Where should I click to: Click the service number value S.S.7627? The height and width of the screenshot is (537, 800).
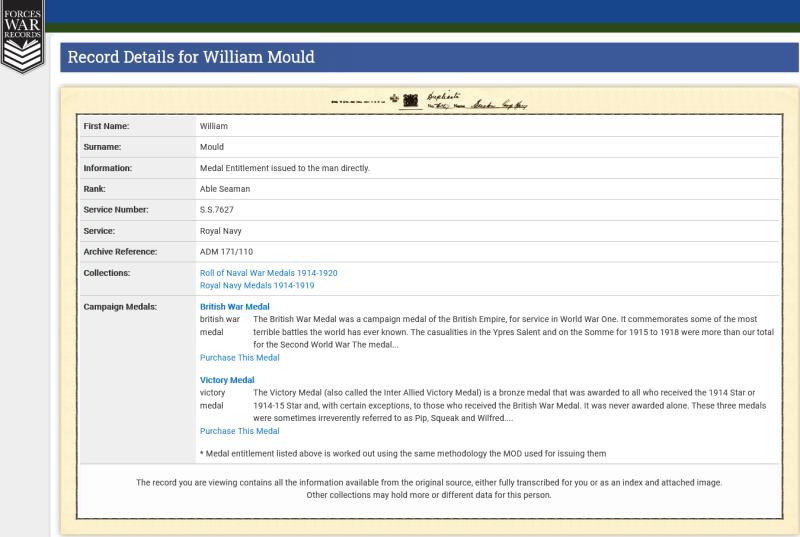[x=217, y=210]
